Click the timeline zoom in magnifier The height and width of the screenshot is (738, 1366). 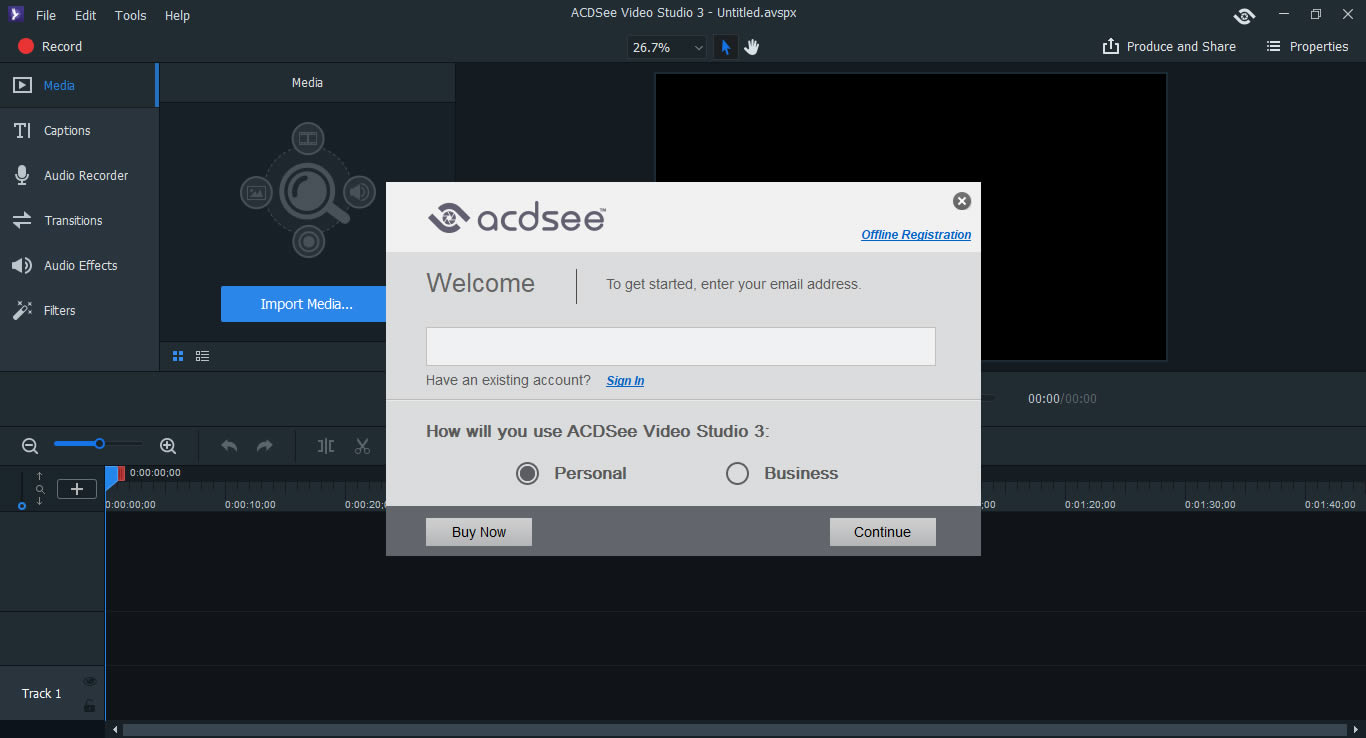click(168, 446)
